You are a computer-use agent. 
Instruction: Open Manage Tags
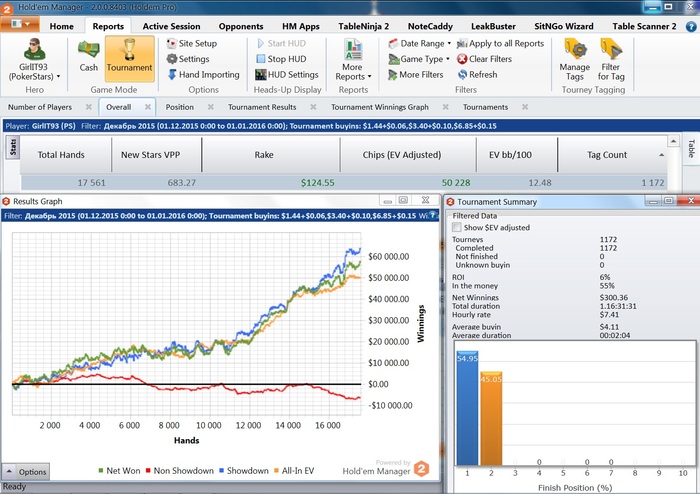pos(575,60)
